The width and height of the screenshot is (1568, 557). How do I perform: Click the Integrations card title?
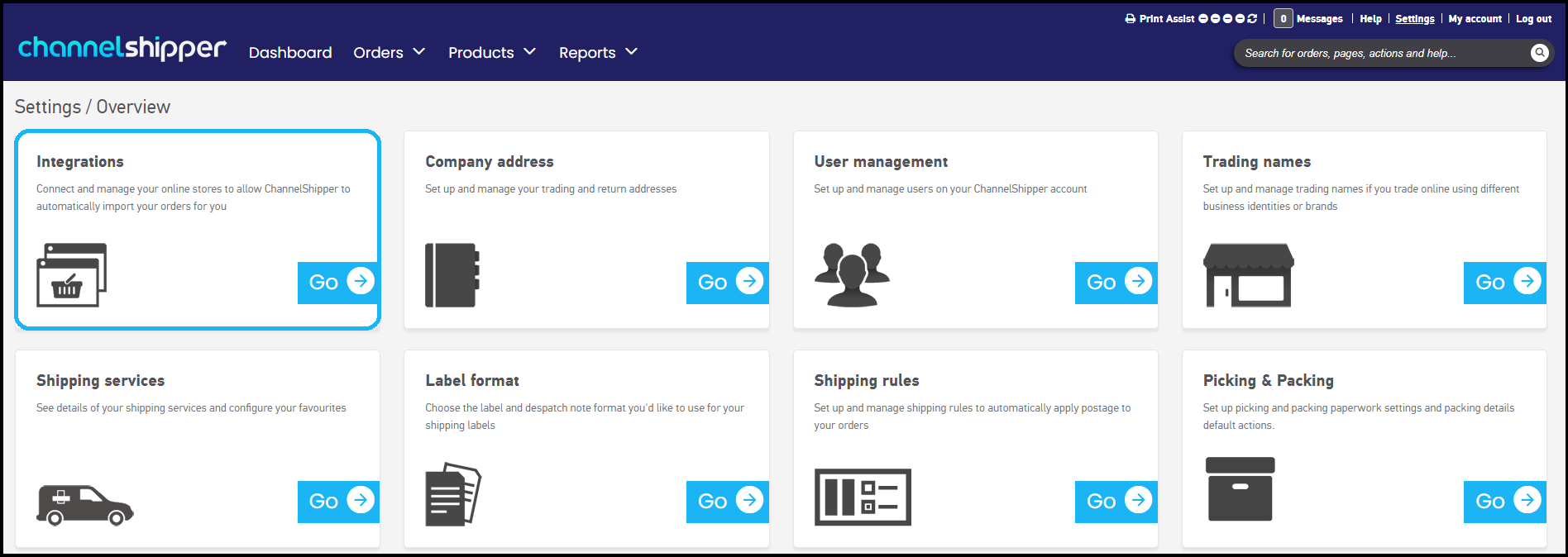pyautogui.click(x=80, y=161)
